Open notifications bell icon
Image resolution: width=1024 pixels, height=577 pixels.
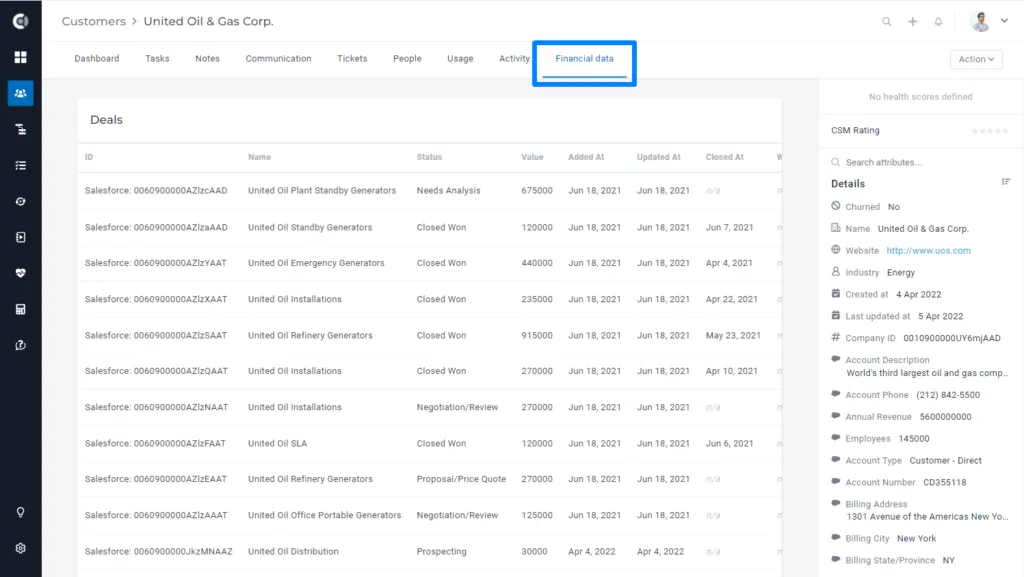click(938, 22)
